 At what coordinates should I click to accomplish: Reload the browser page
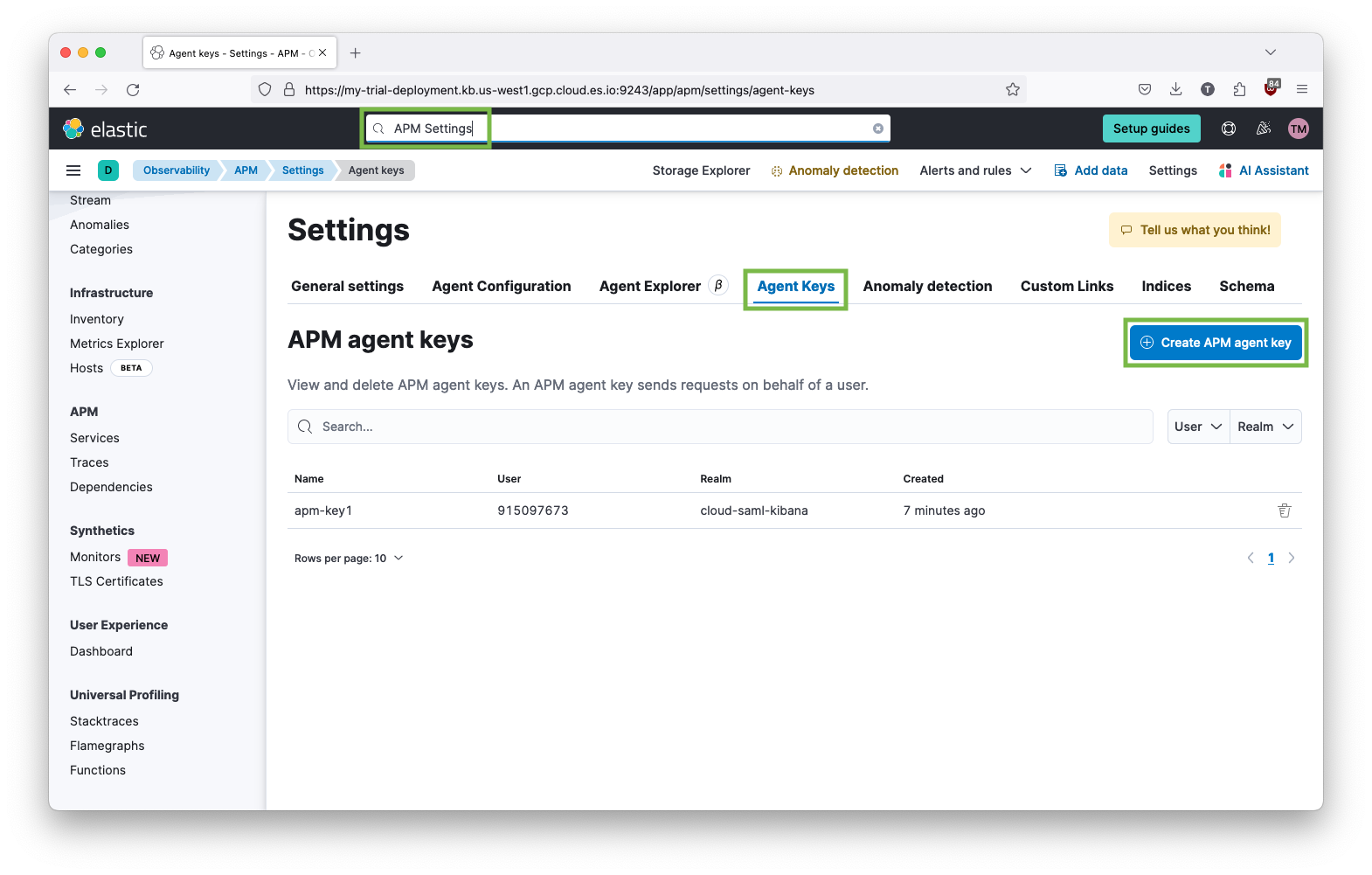(133, 89)
